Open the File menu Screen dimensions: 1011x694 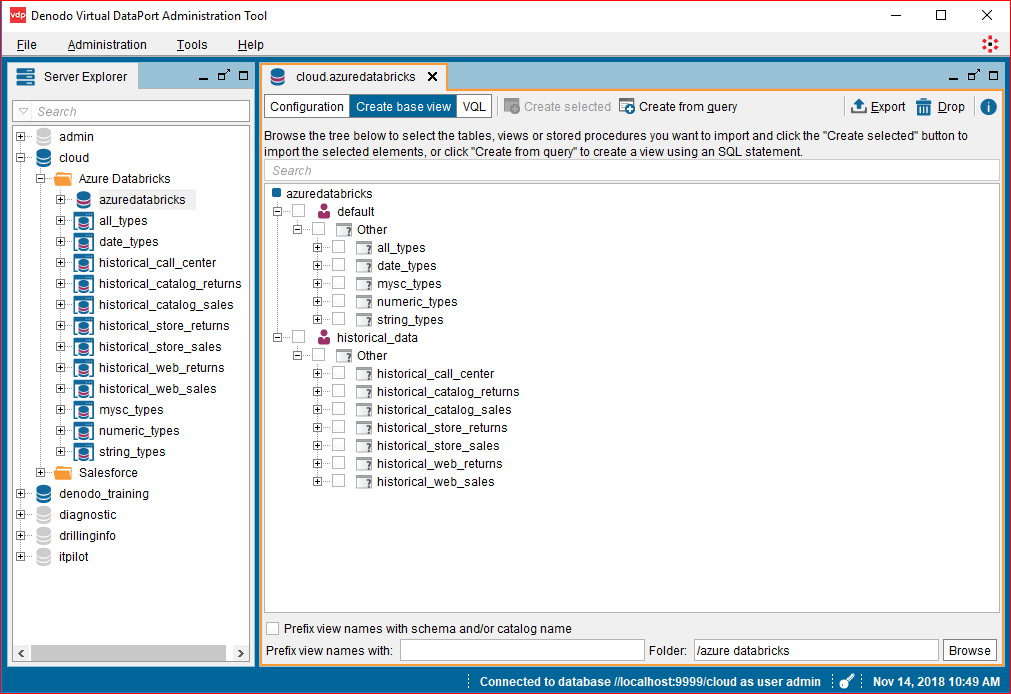coord(26,45)
